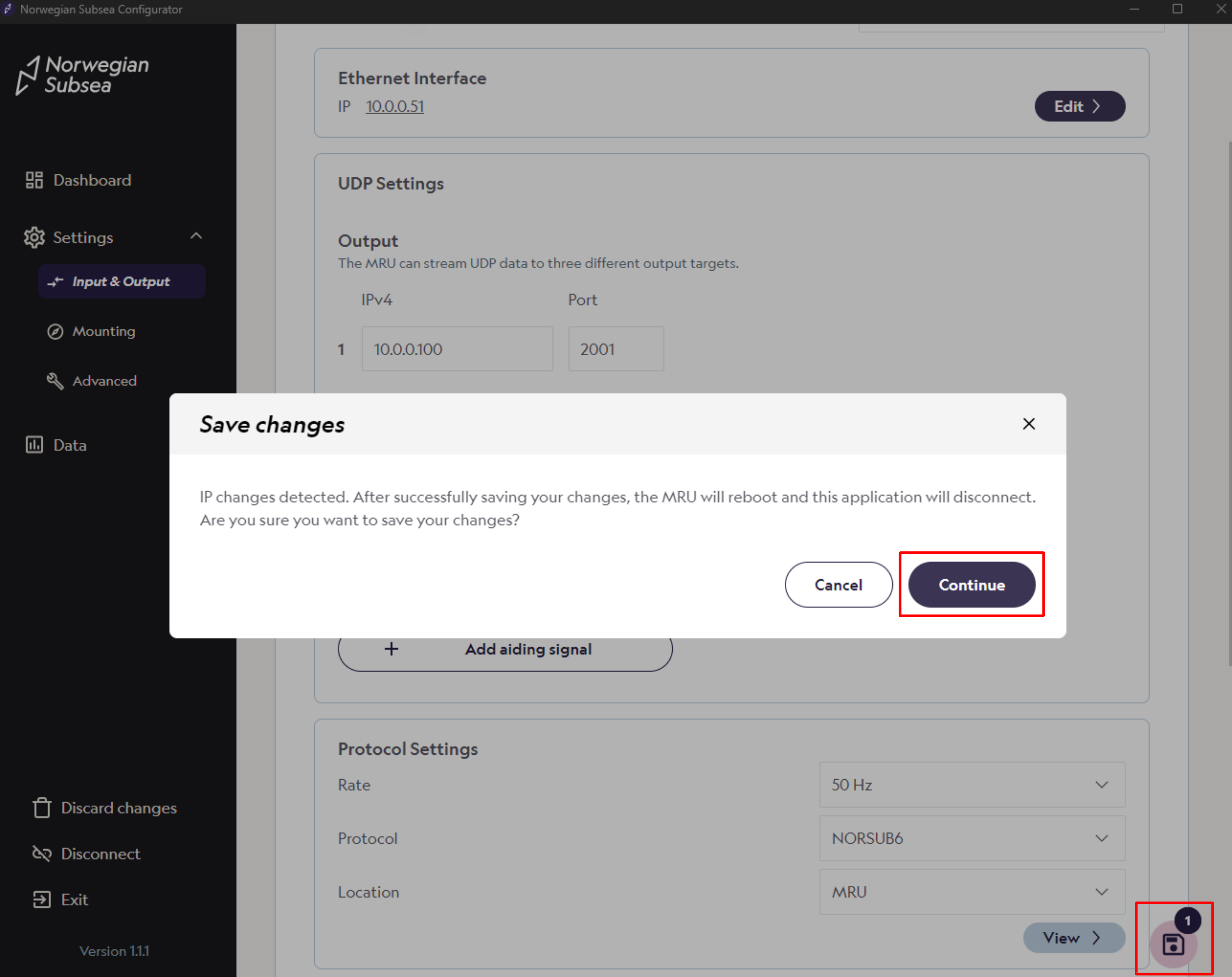Open the Rate 50 Hz dropdown
Viewport: 1232px width, 977px height.
click(972, 784)
